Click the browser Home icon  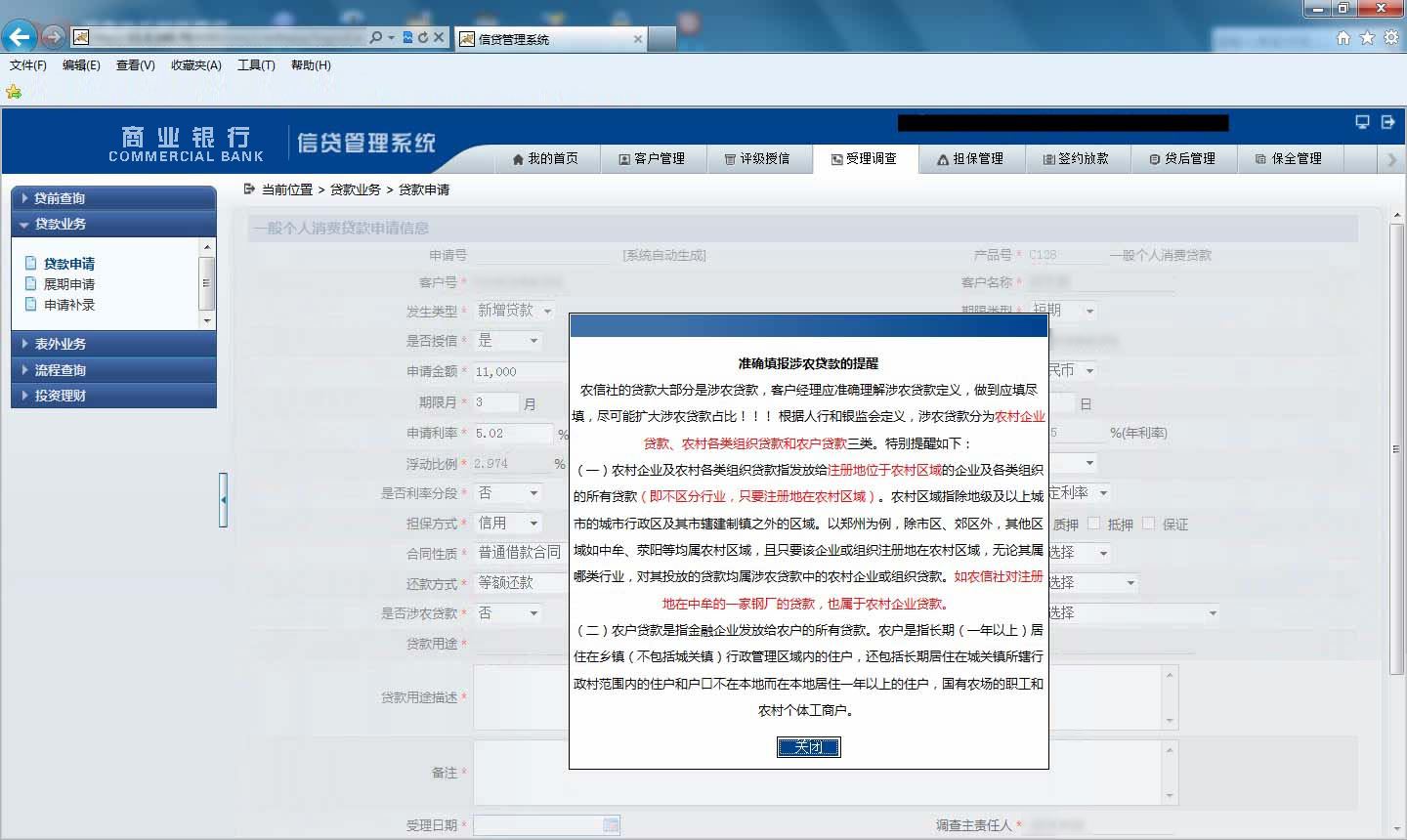point(1343,37)
